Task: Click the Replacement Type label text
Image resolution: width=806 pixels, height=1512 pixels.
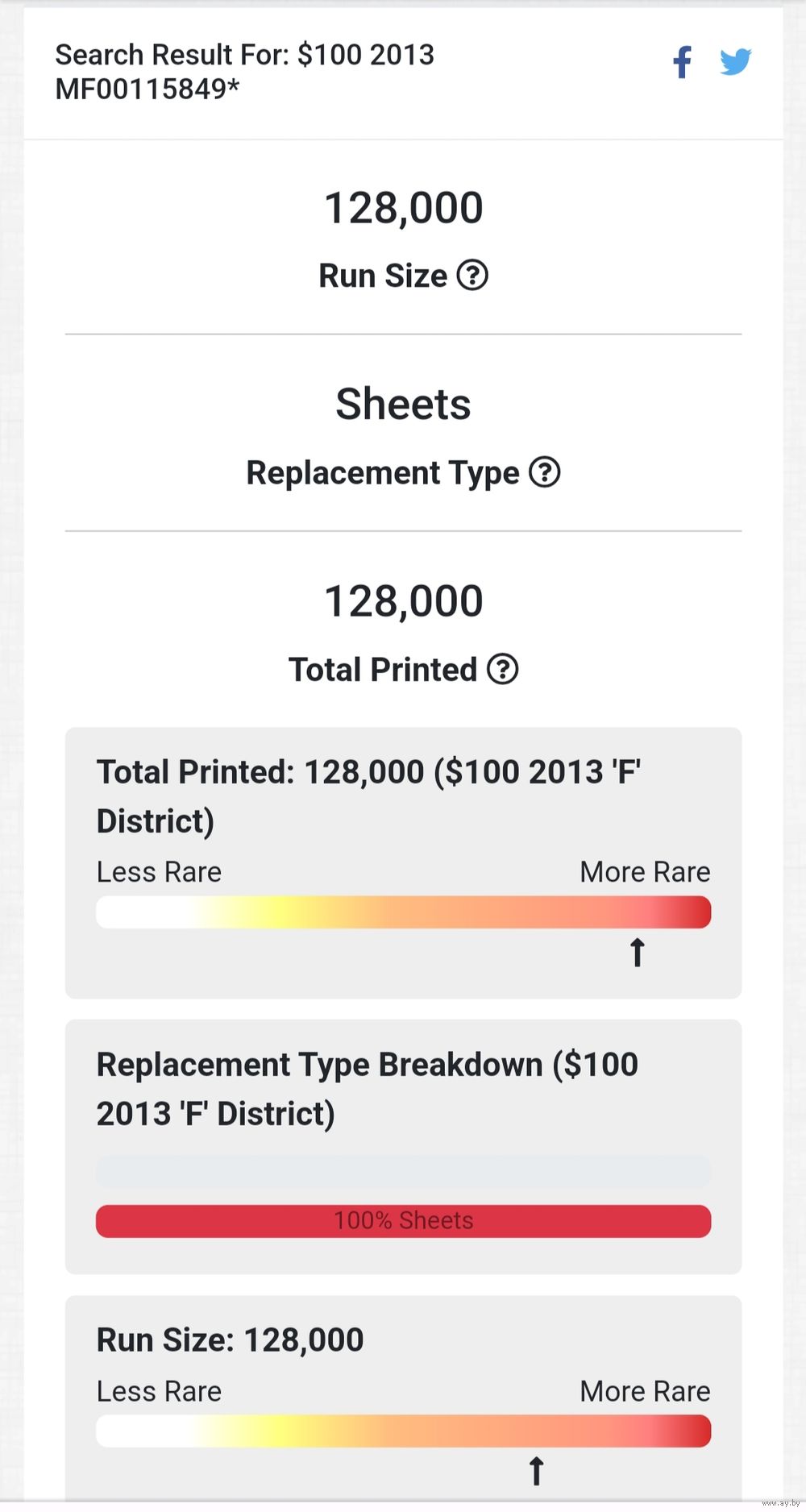Action: [383, 472]
